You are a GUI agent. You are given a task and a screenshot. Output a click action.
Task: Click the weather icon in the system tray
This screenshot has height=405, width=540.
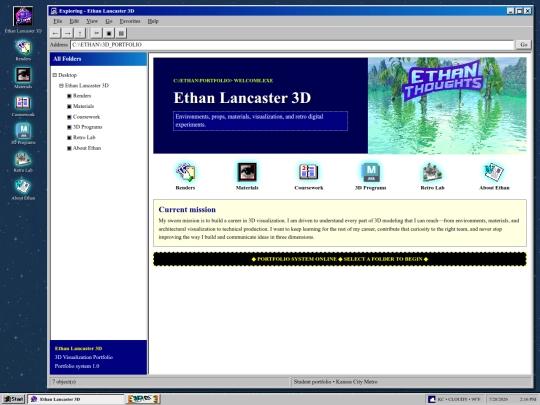432,399
